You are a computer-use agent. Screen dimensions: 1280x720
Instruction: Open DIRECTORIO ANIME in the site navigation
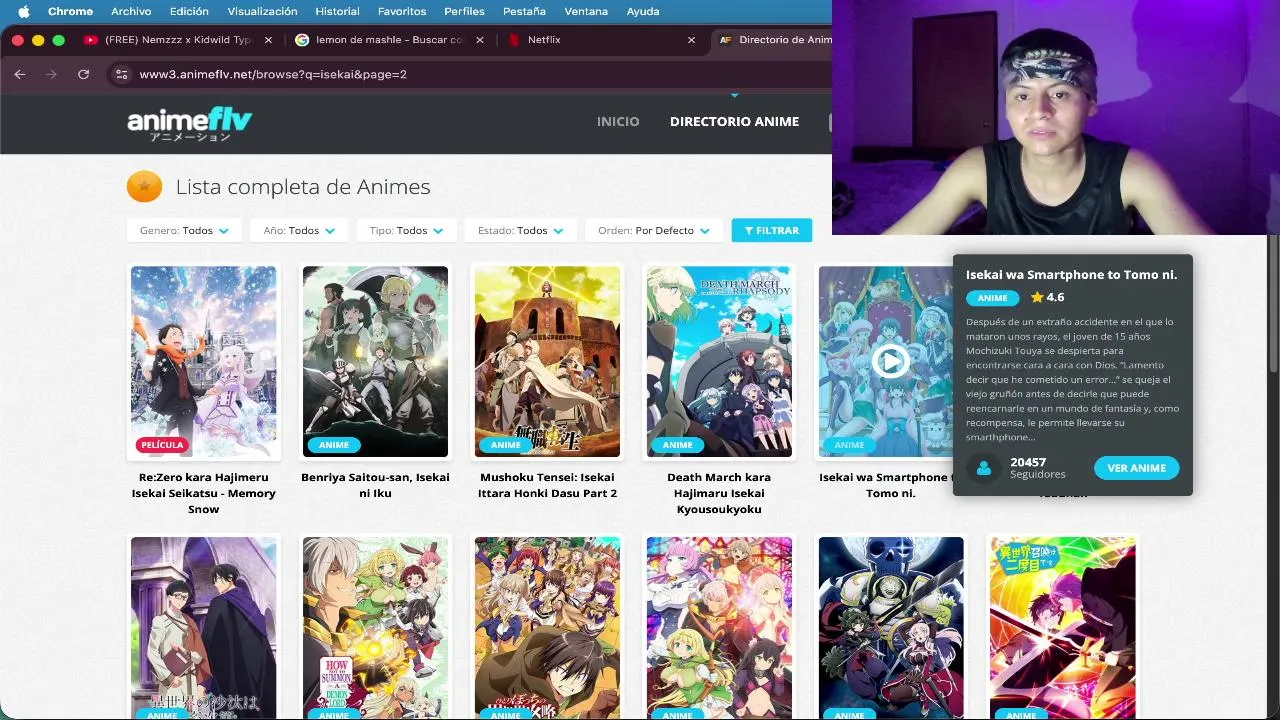[734, 121]
